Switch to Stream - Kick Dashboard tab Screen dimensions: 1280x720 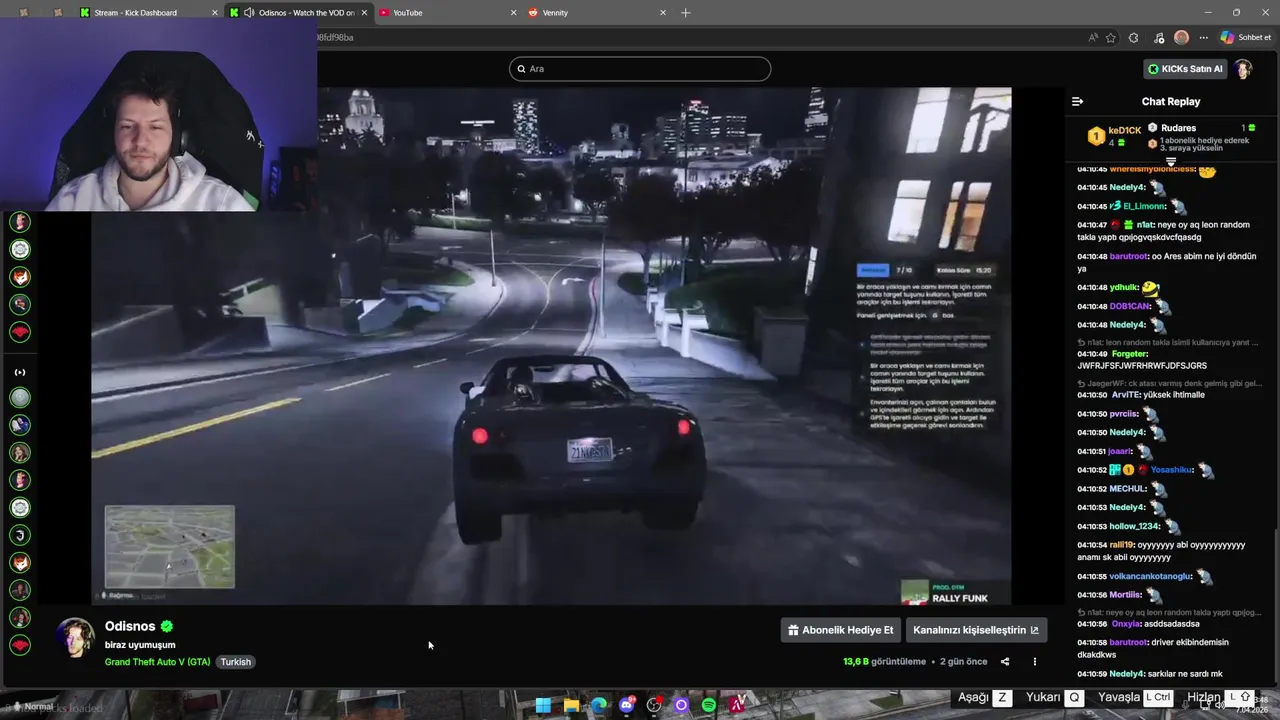coord(146,13)
